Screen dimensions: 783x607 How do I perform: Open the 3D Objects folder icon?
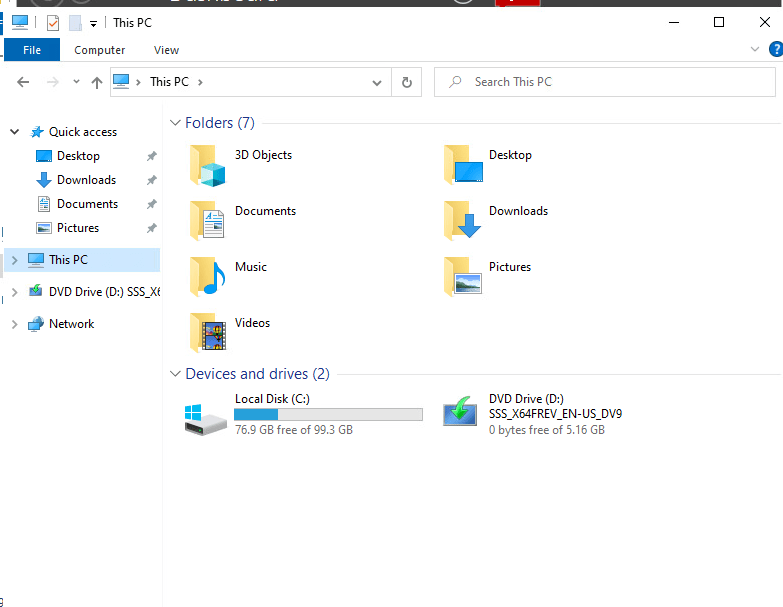coord(207,165)
